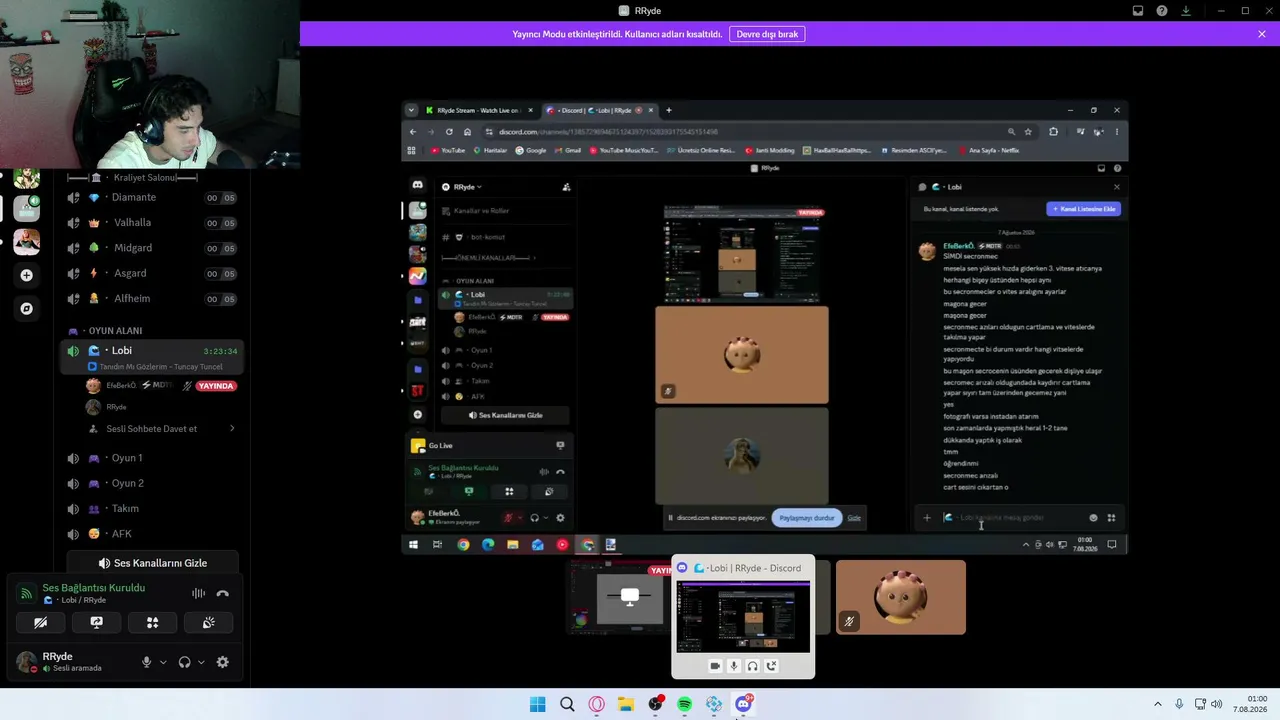Open Gmail bookmark in streamed browser
This screenshot has height=720, width=1280.
[x=568, y=150]
